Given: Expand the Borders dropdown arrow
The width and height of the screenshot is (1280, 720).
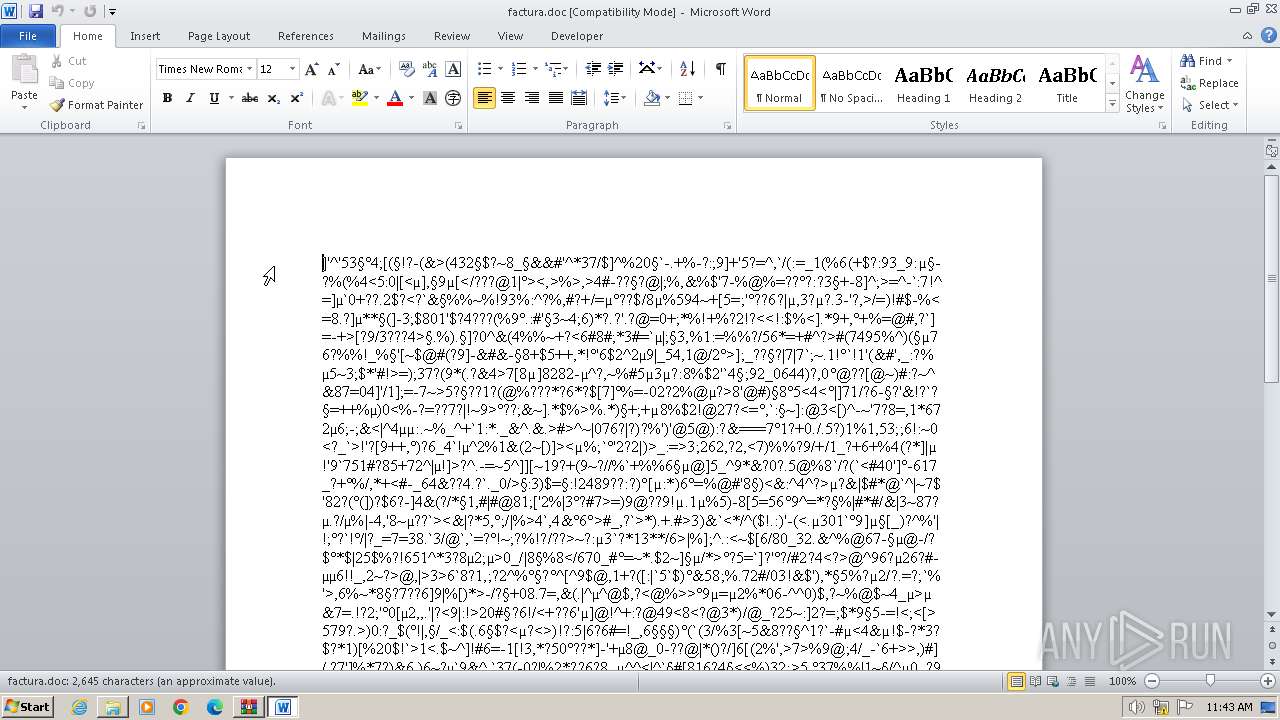Looking at the screenshot, I should [x=700, y=98].
